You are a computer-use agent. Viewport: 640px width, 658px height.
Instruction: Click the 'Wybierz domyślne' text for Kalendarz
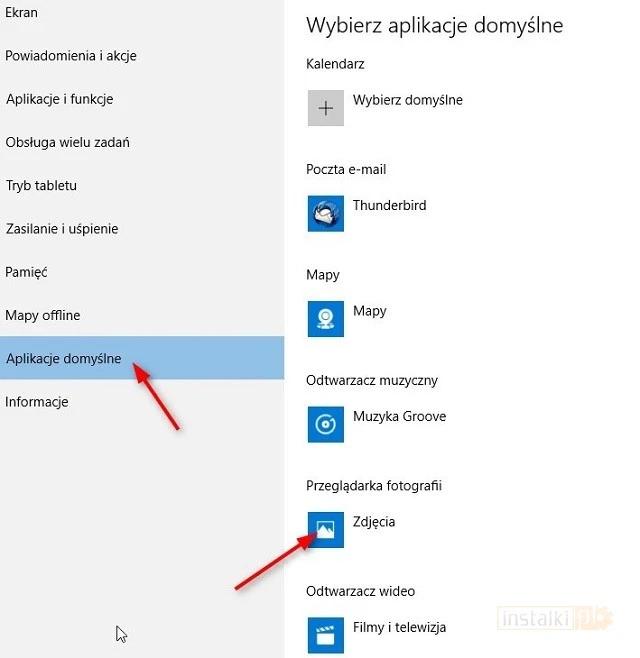point(408,100)
